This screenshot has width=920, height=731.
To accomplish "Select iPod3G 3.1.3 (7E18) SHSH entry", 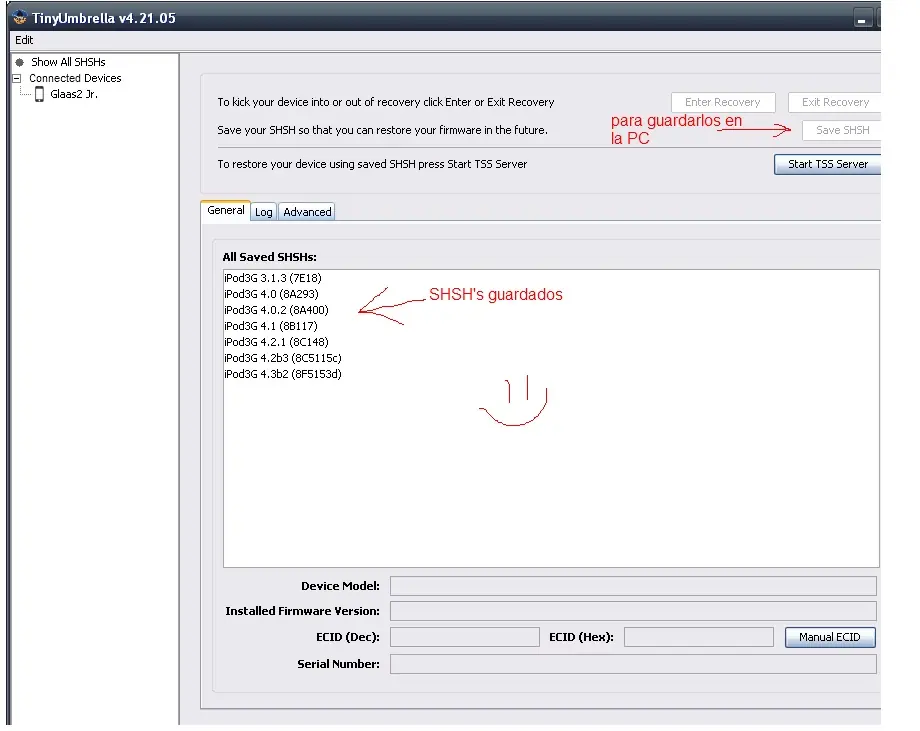I will point(273,278).
